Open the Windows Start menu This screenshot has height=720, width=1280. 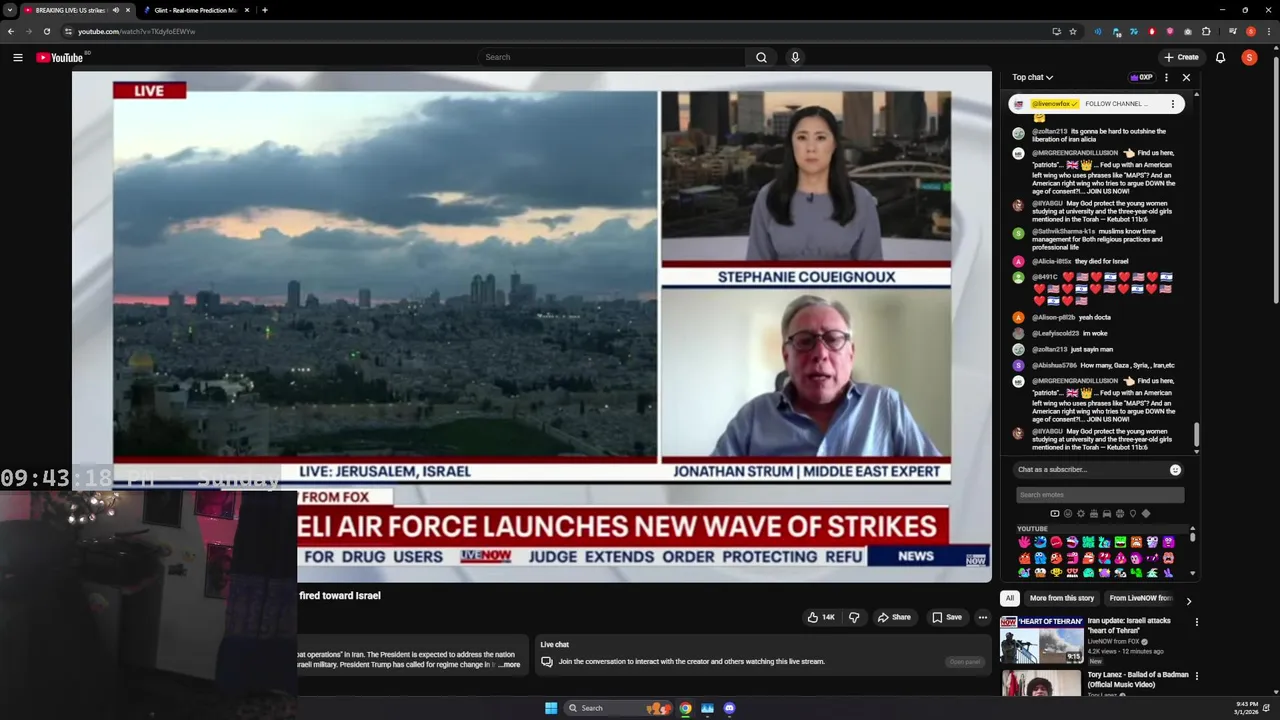(550, 708)
